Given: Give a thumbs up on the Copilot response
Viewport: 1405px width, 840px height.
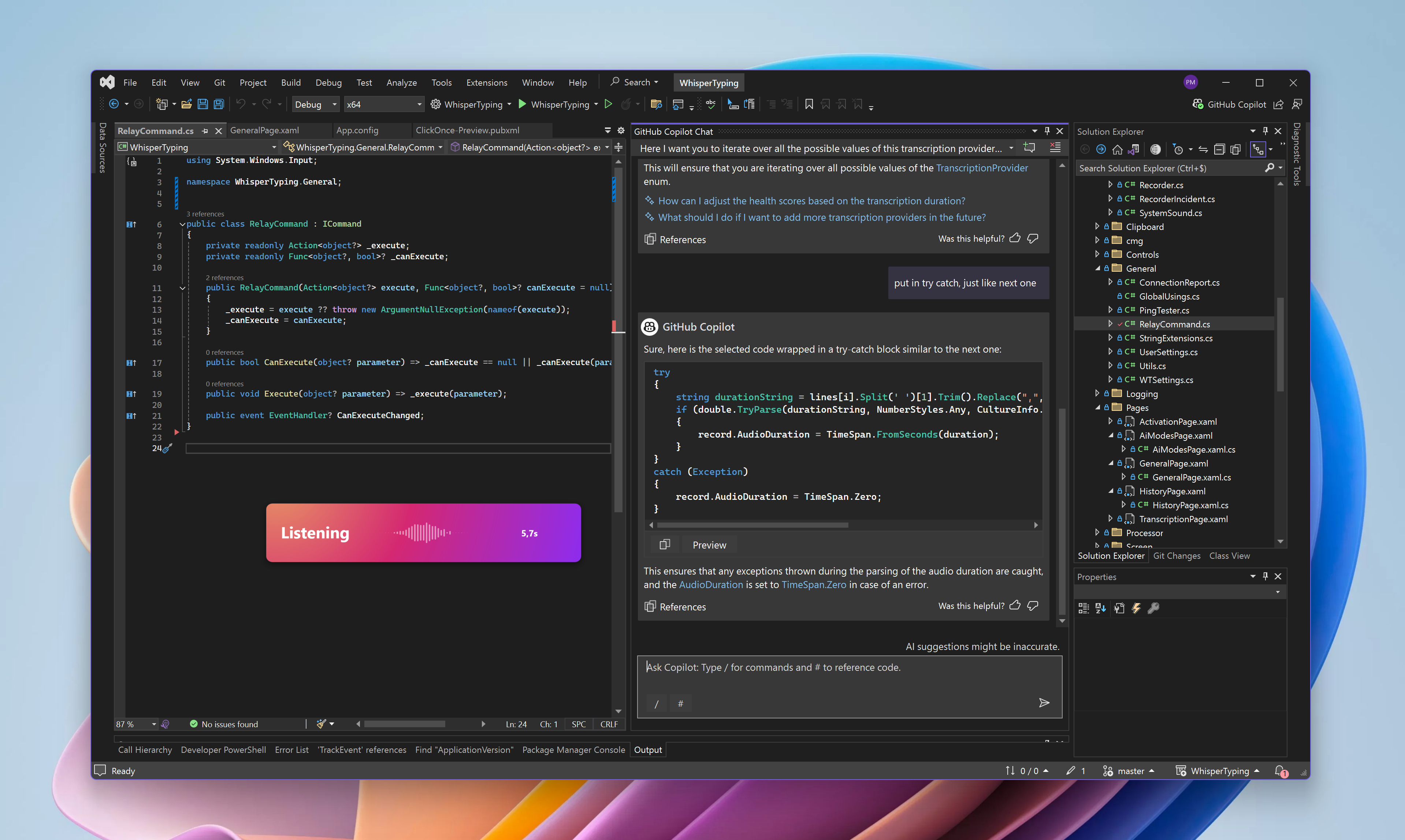Looking at the screenshot, I should click(1015, 605).
